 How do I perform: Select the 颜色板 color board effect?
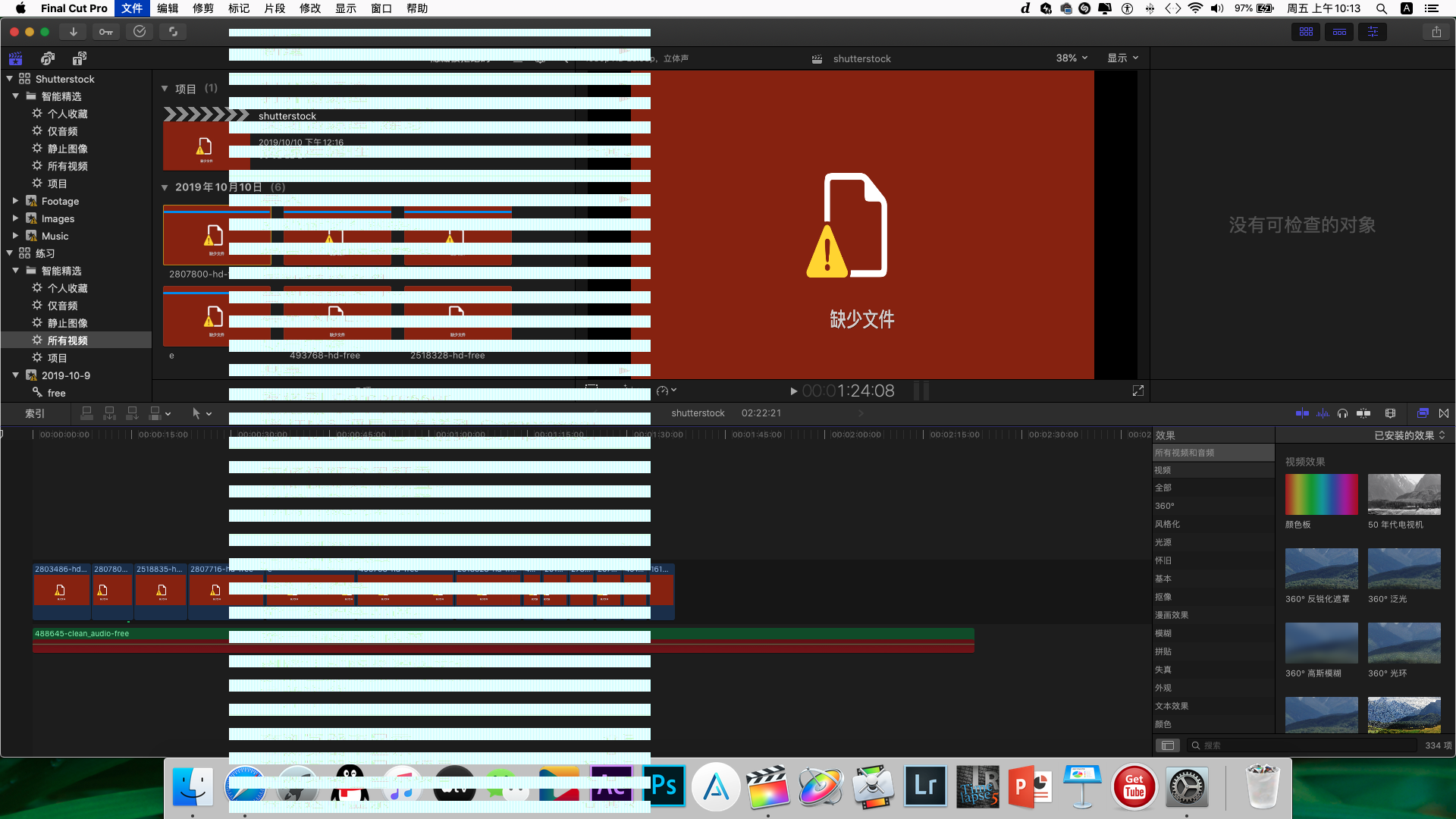coord(1321,495)
